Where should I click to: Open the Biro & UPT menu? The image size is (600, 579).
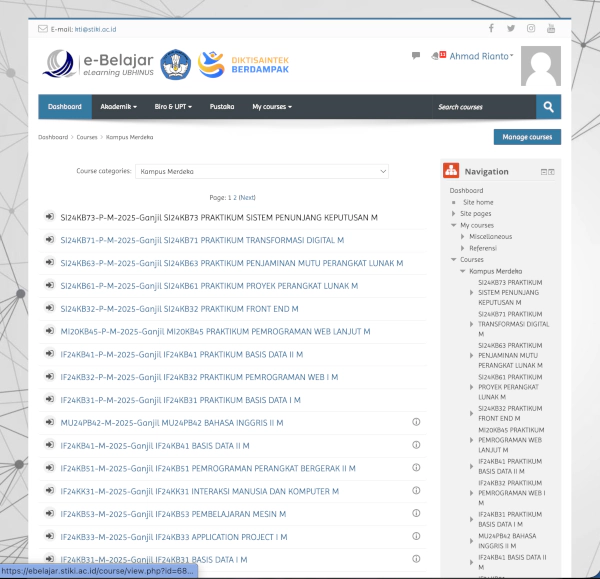173,107
